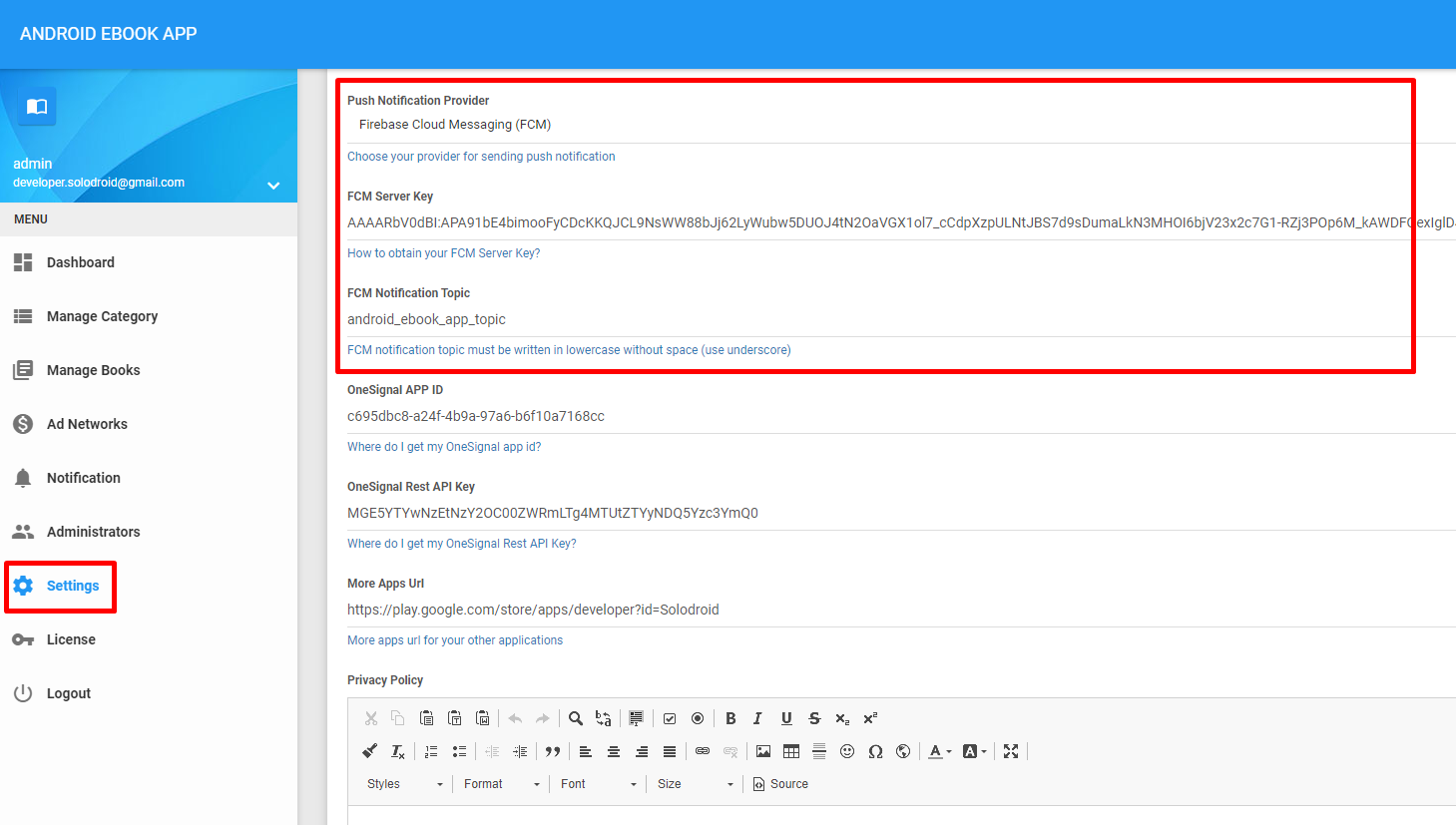Image resolution: width=1456 pixels, height=825 pixels.
Task: Go to Ad Networks in sidebar menu
Action: [x=87, y=424]
